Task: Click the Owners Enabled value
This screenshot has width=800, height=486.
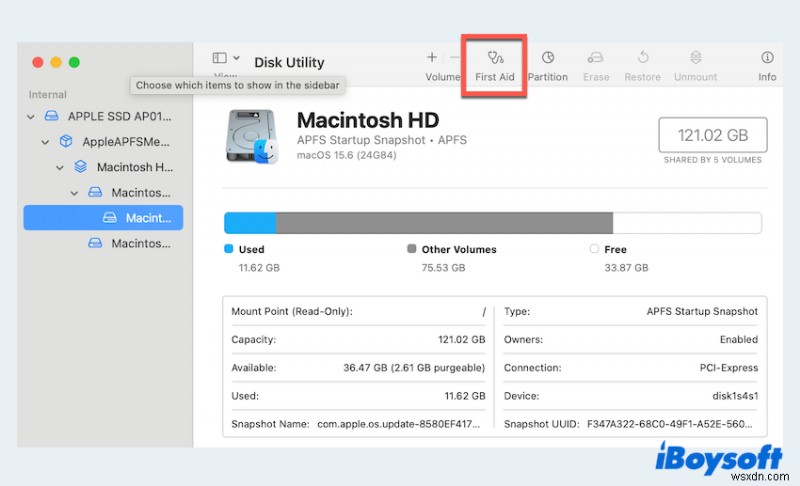Action: (739, 340)
